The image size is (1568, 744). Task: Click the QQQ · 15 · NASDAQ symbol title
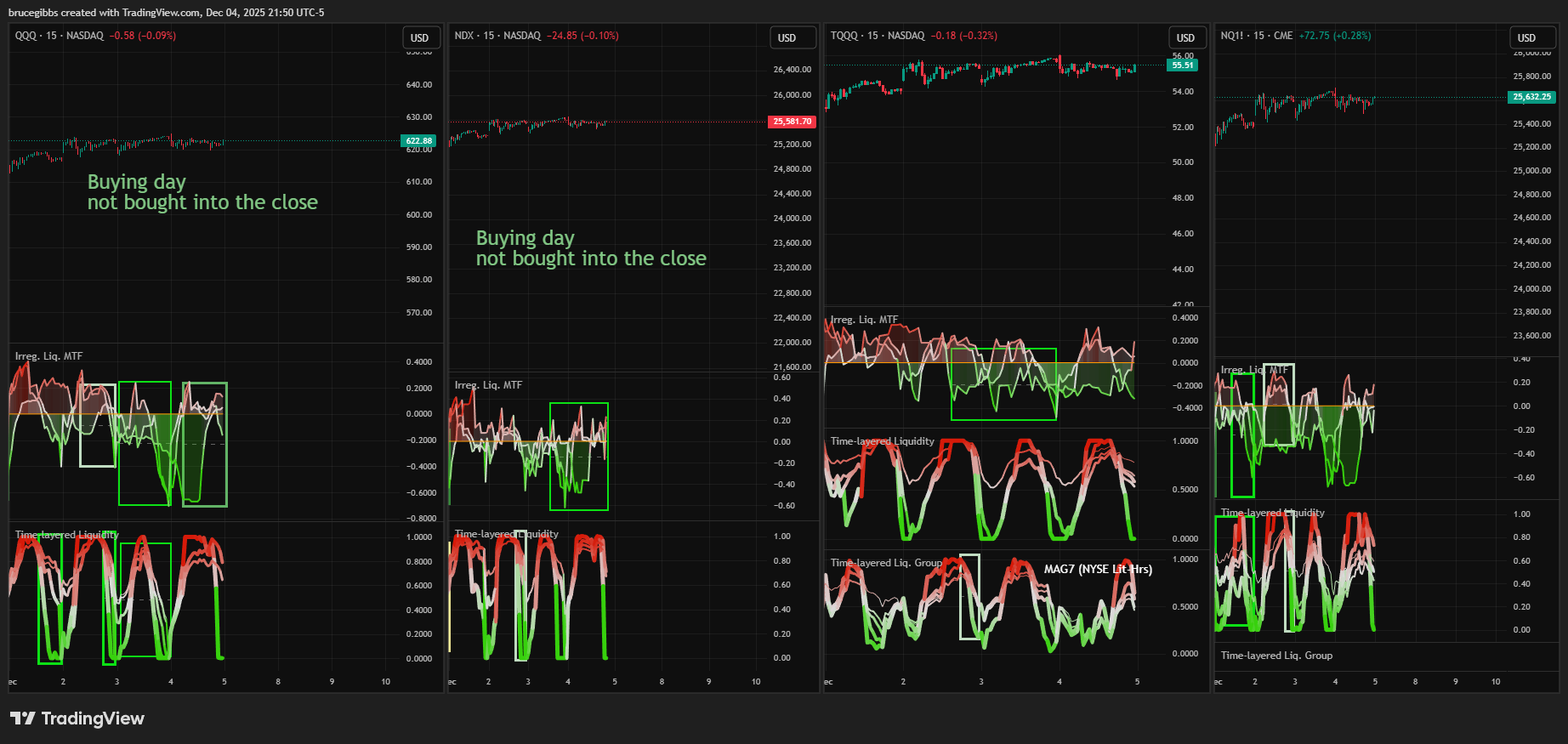(x=60, y=36)
